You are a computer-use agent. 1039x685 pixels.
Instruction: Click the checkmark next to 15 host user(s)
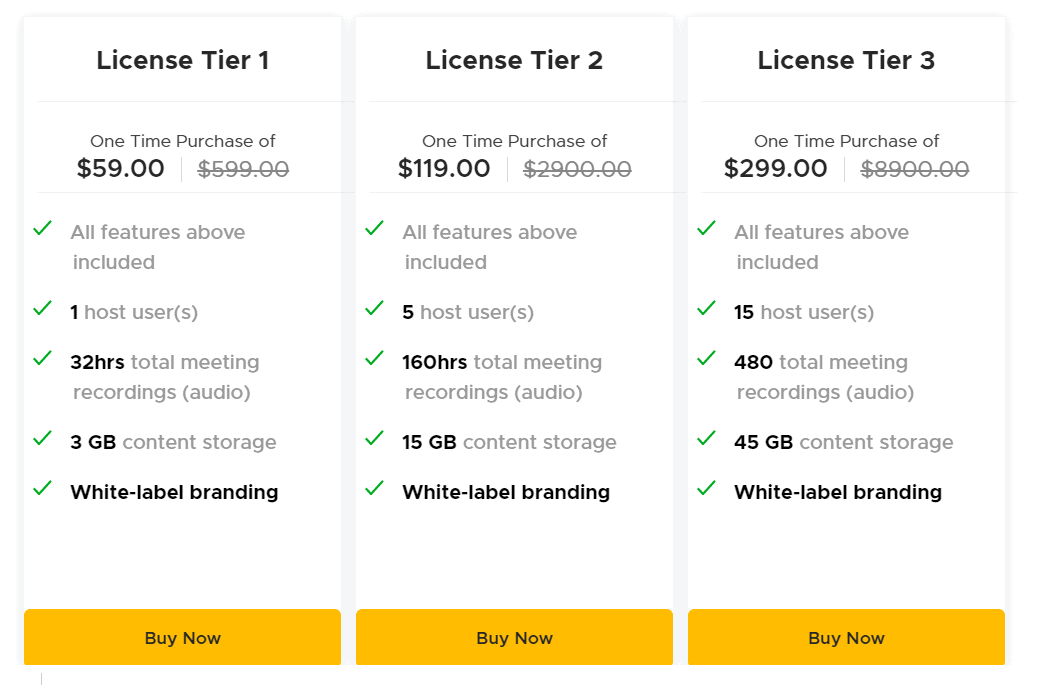(x=706, y=311)
